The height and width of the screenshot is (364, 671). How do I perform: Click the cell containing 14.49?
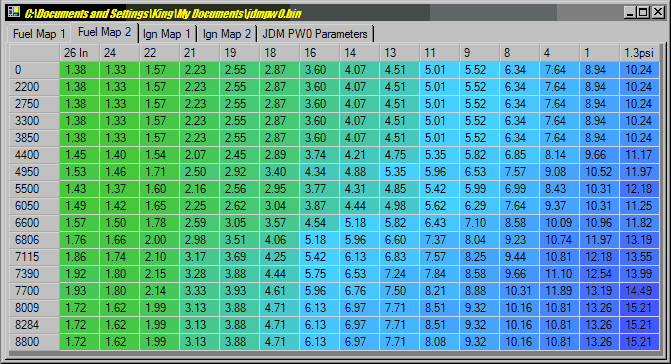(x=639, y=291)
